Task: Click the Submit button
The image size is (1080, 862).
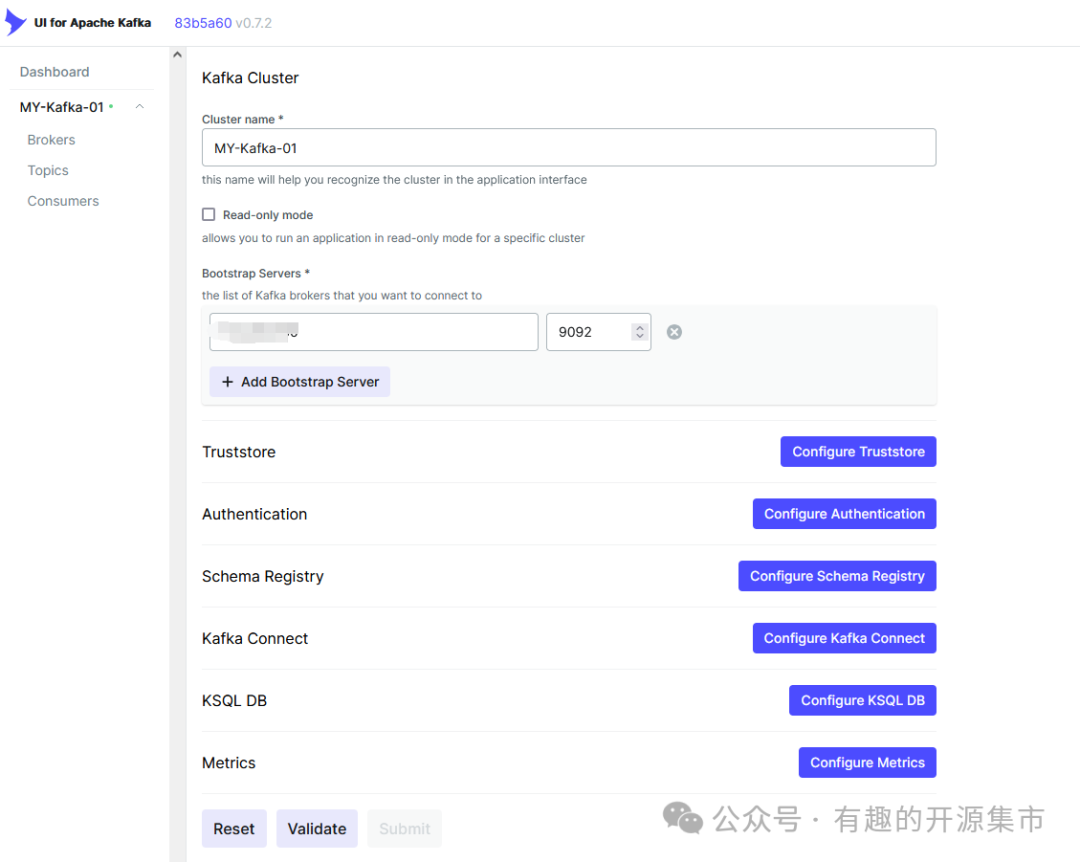Action: (404, 828)
